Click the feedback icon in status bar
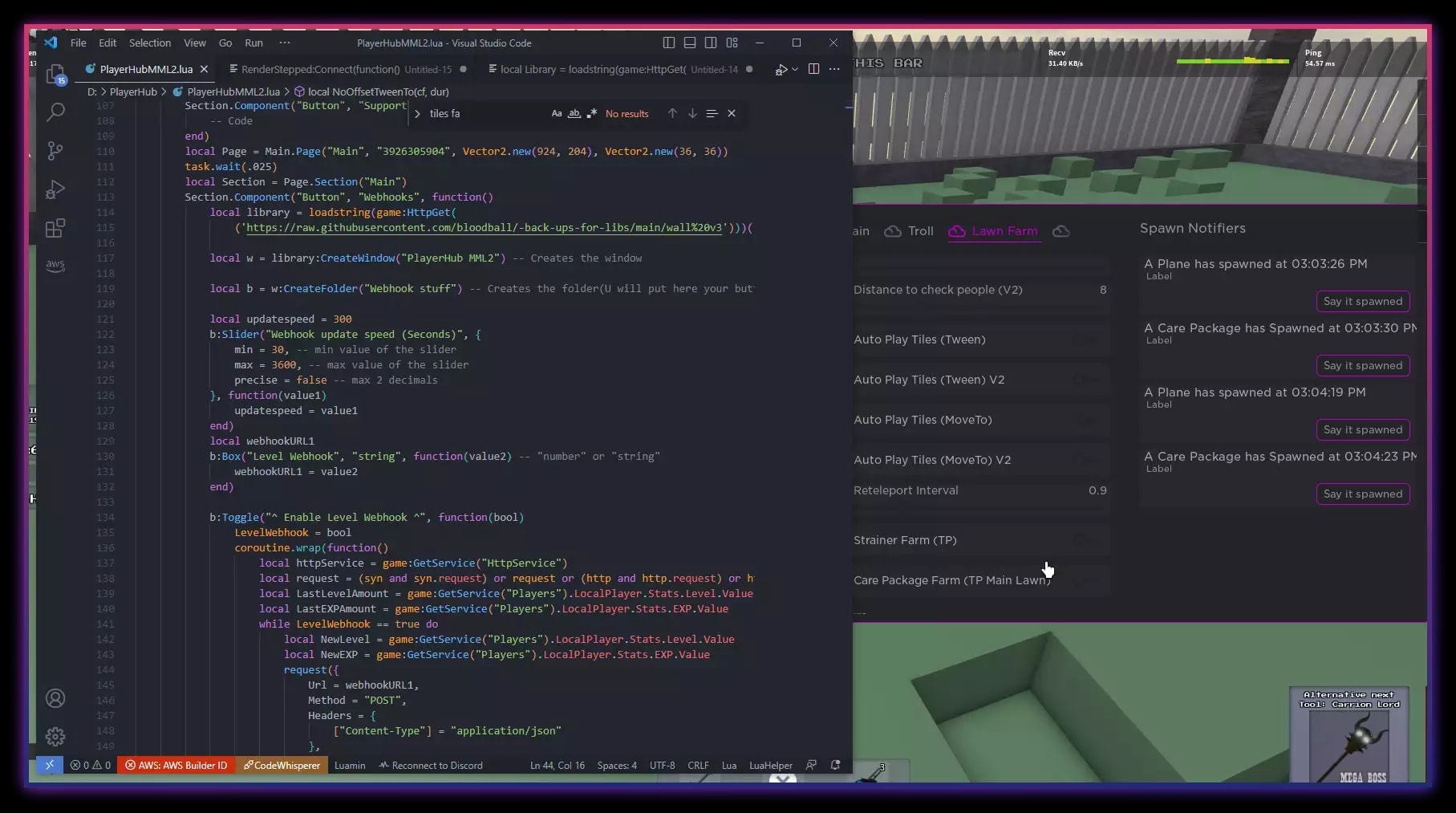 click(x=811, y=765)
